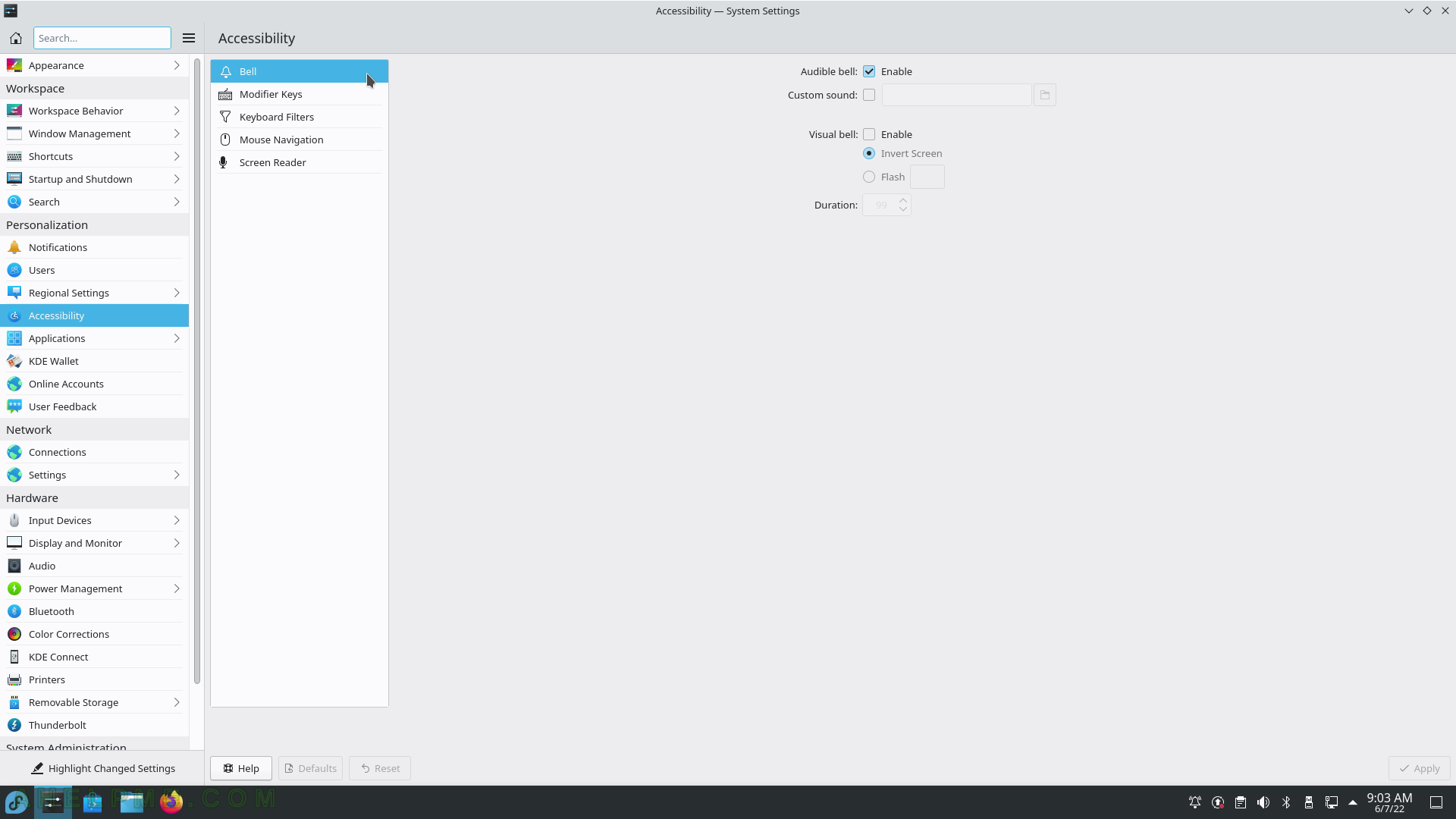Switch to Screen Reader section

click(300, 162)
